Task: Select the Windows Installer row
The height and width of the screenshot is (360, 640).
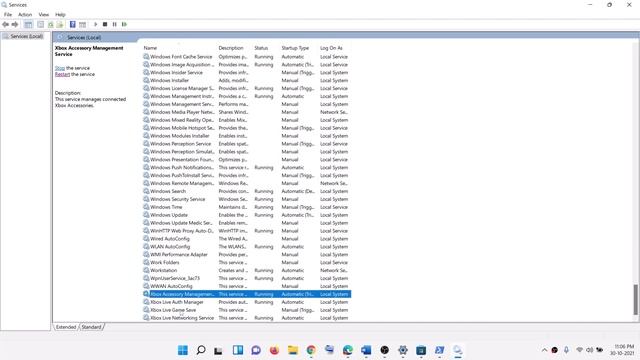Action: 247,80
